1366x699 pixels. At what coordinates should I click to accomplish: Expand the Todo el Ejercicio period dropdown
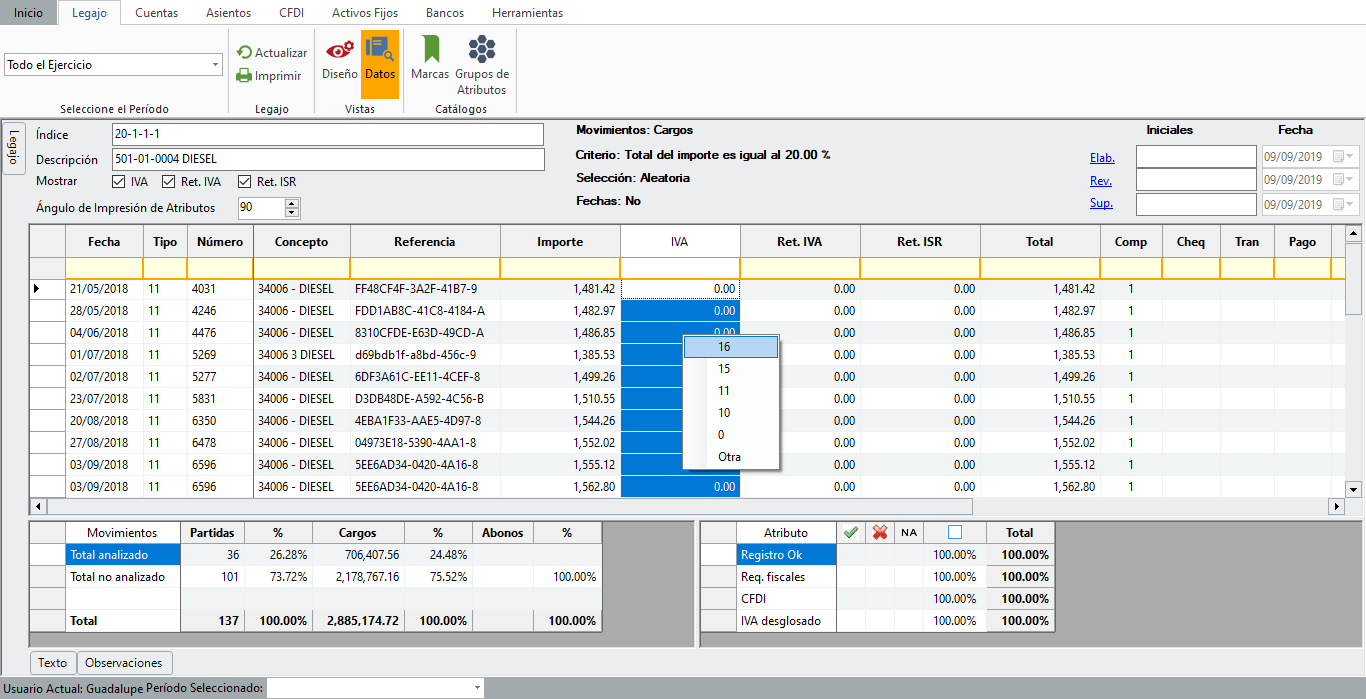(x=215, y=65)
